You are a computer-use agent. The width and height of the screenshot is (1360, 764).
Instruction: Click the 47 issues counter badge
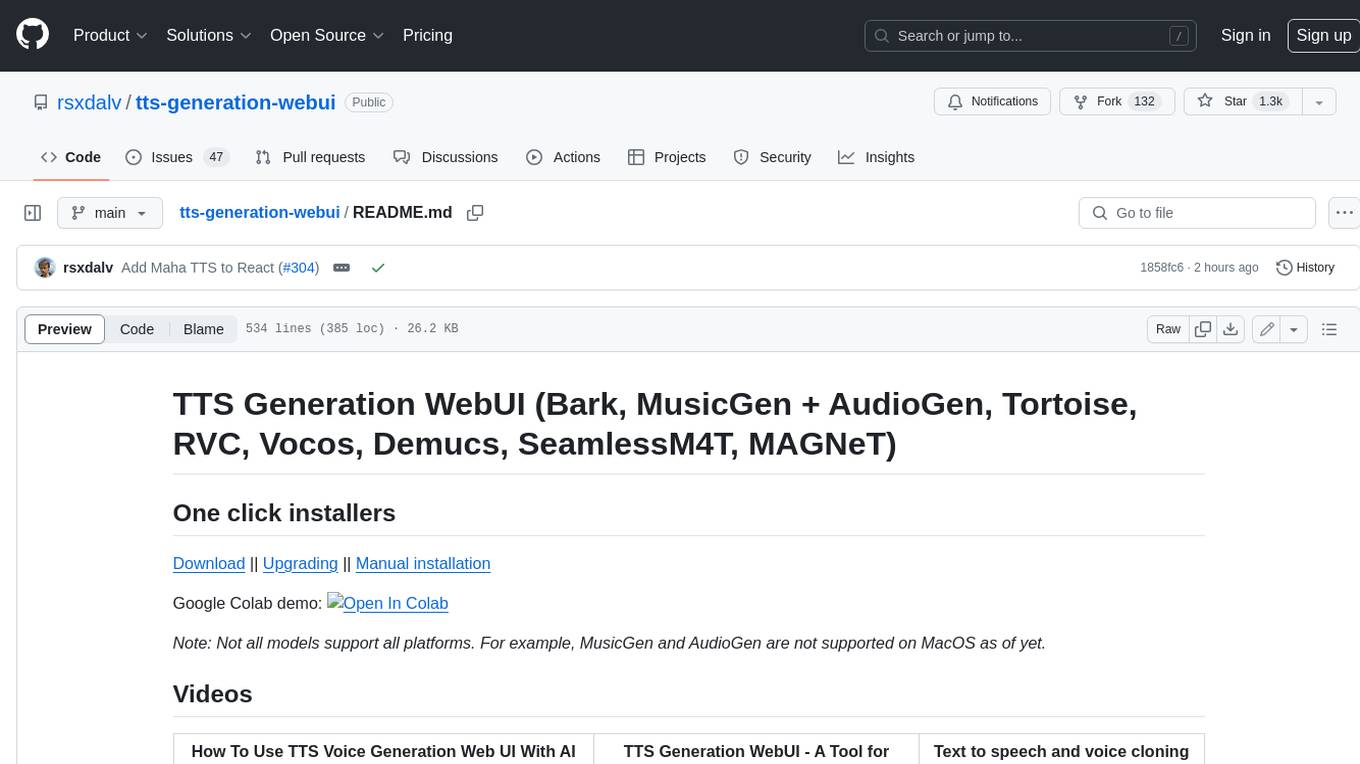click(216, 157)
